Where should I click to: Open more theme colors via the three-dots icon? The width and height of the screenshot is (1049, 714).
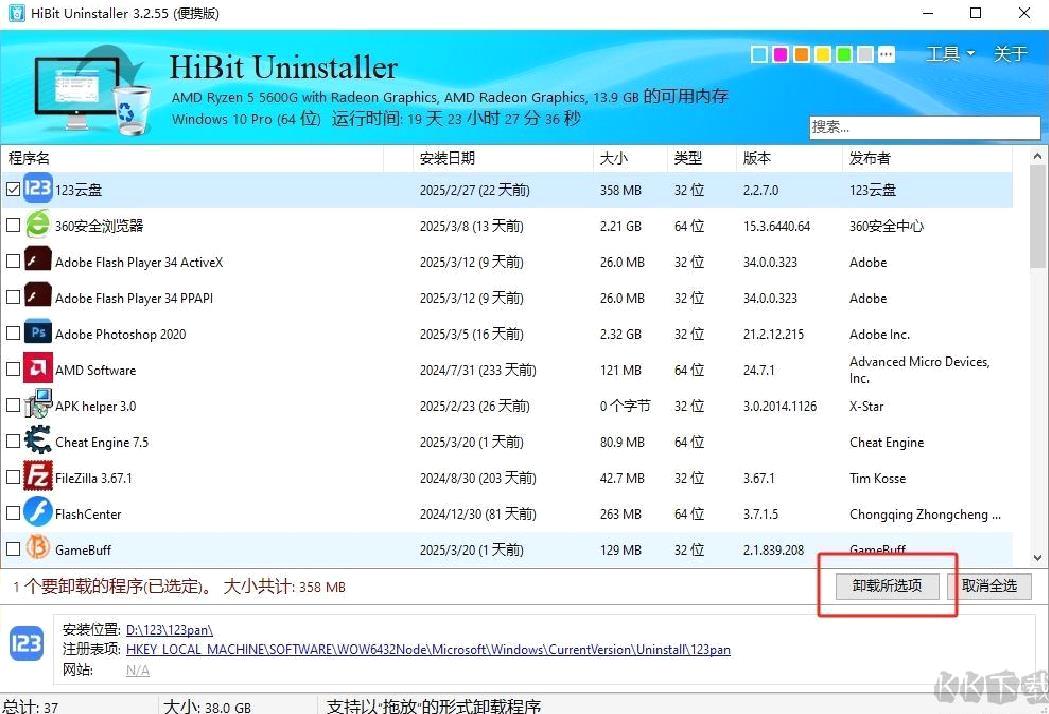click(x=886, y=54)
